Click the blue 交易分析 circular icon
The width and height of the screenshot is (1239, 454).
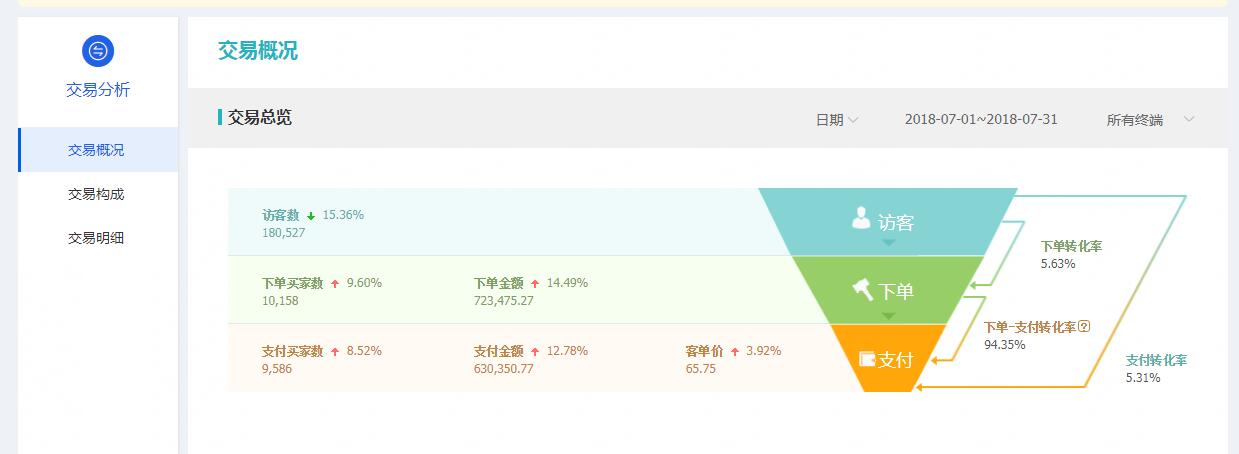98,50
